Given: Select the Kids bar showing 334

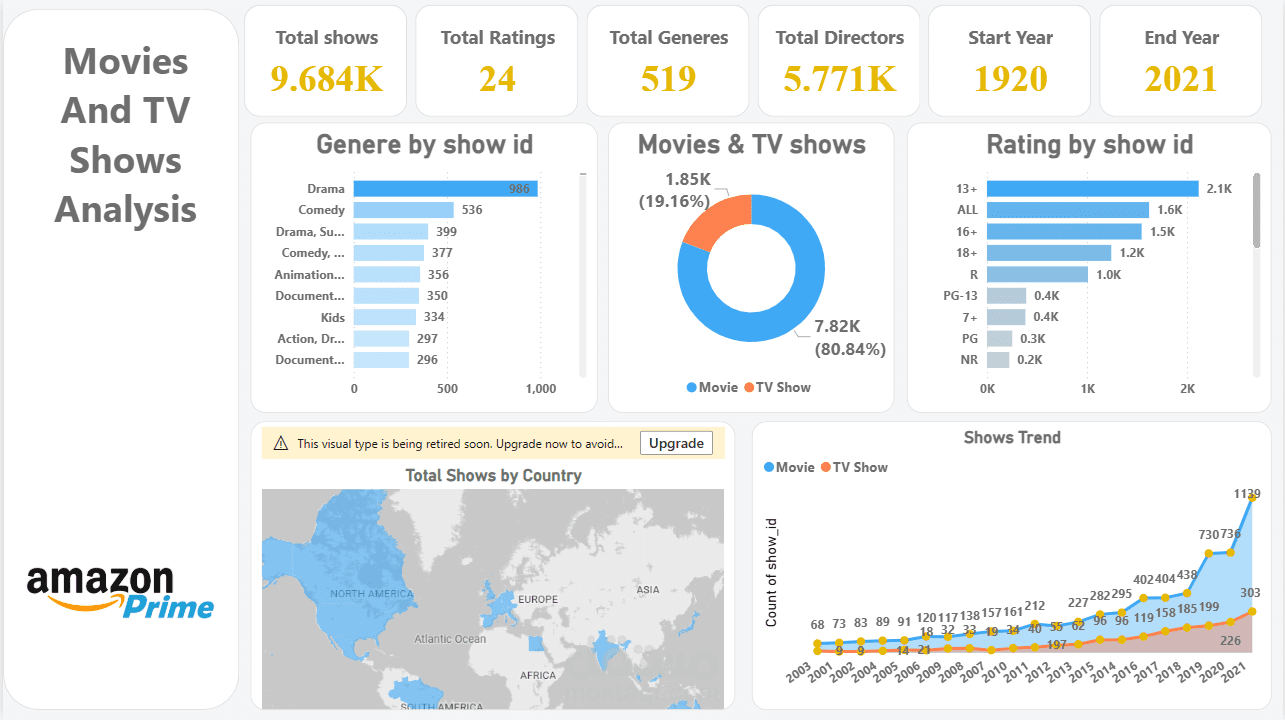Looking at the screenshot, I should (x=385, y=317).
